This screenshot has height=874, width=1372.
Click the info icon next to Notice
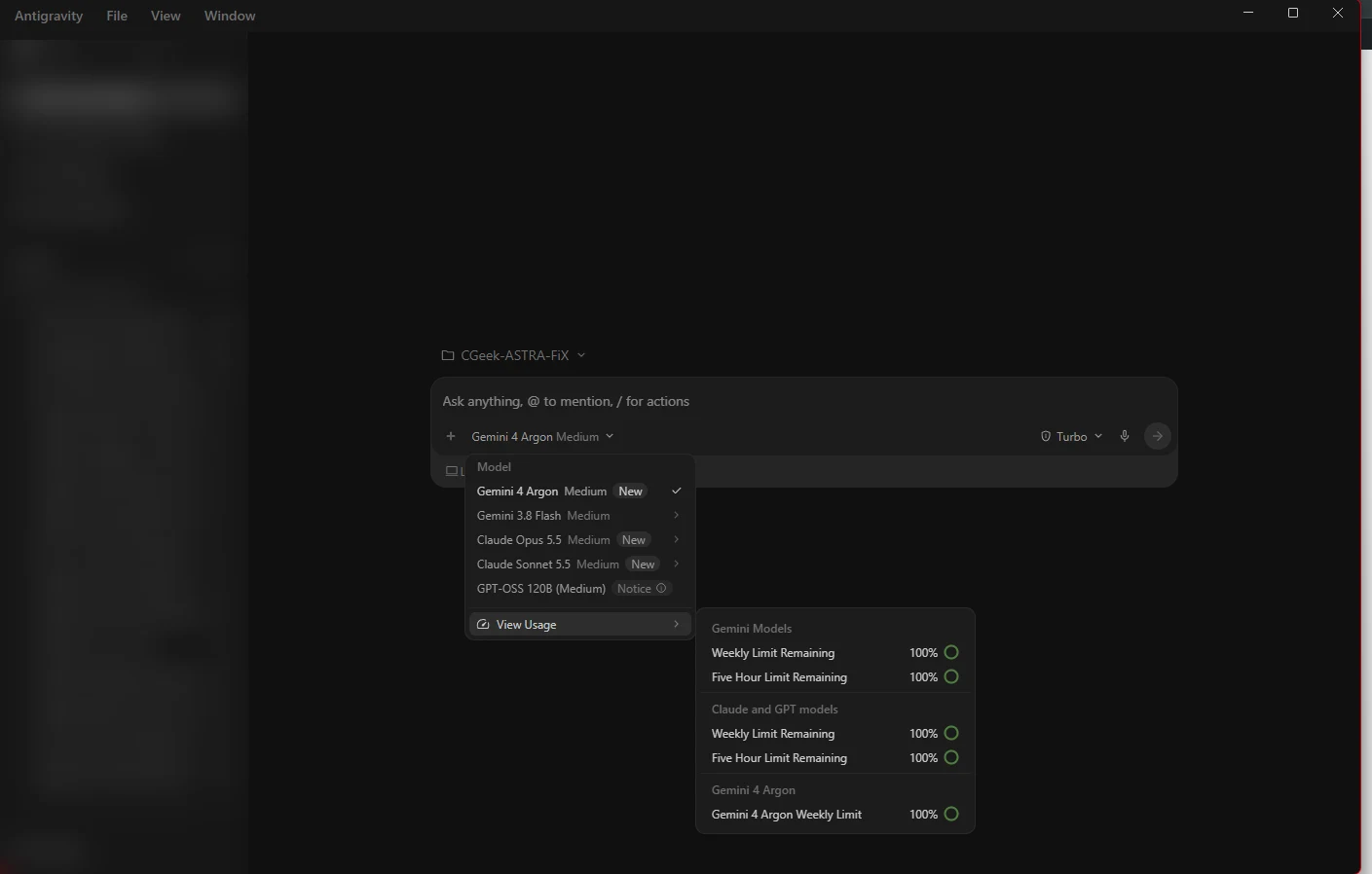[x=661, y=588]
